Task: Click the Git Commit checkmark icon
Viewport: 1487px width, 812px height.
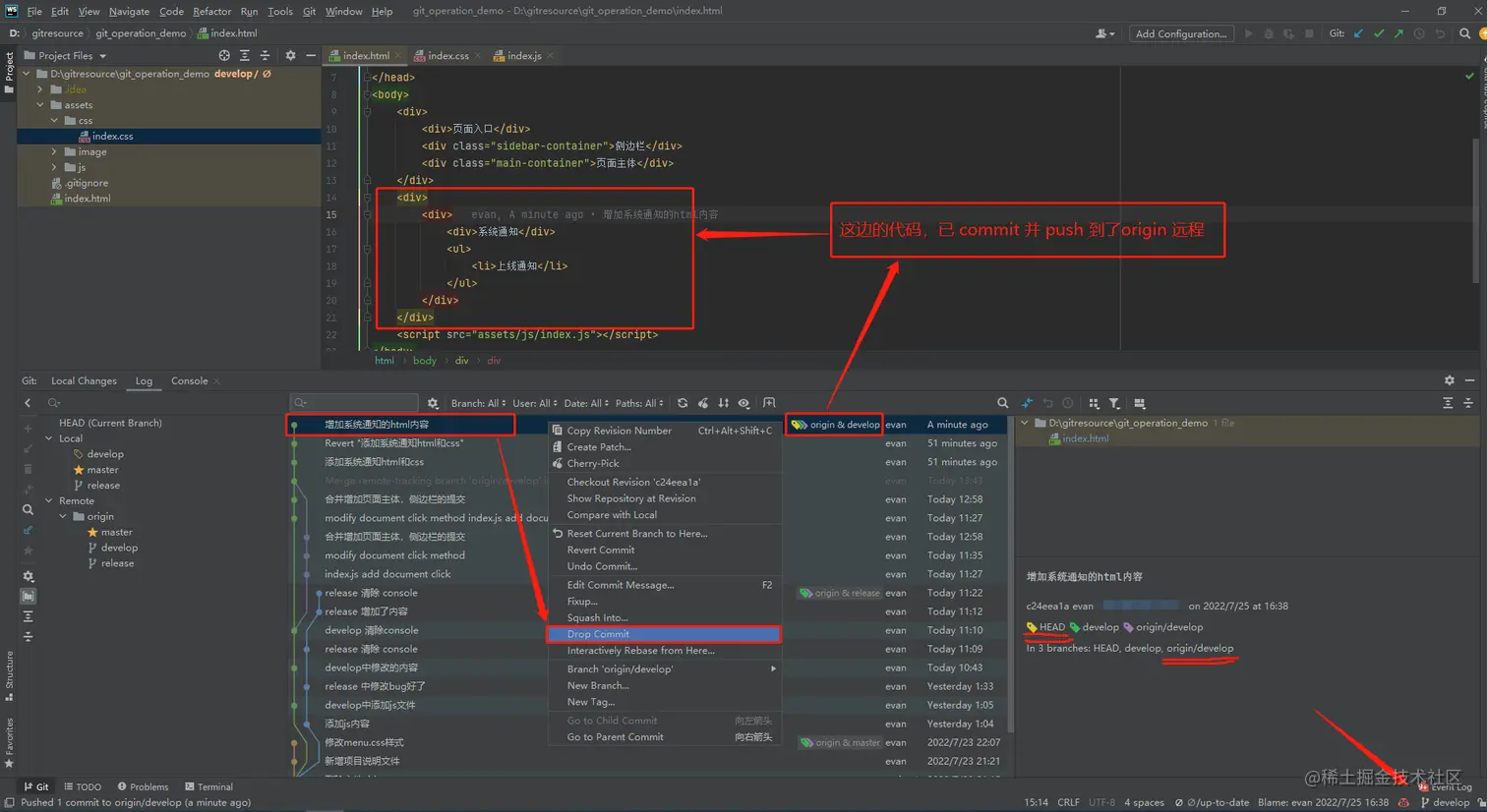Action: click(1379, 33)
